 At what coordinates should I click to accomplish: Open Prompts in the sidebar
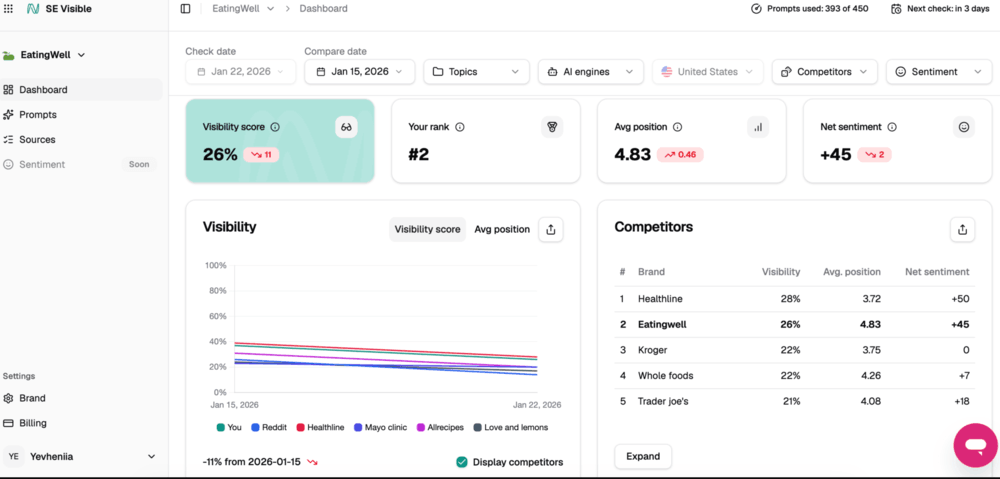point(81,115)
